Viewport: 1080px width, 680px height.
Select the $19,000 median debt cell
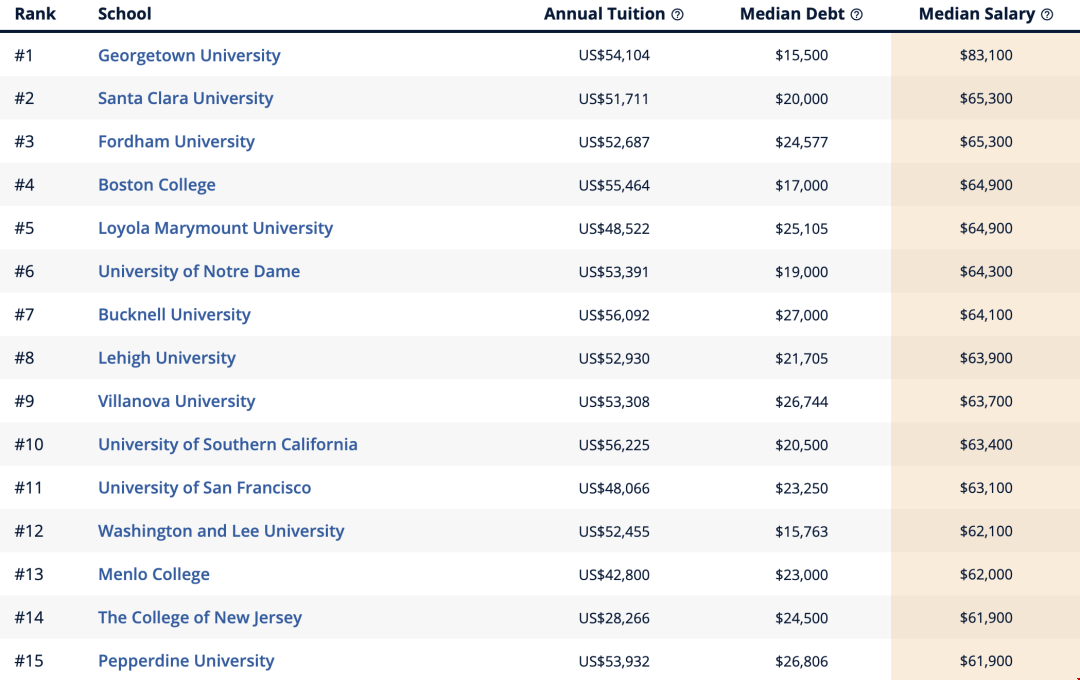click(801, 271)
